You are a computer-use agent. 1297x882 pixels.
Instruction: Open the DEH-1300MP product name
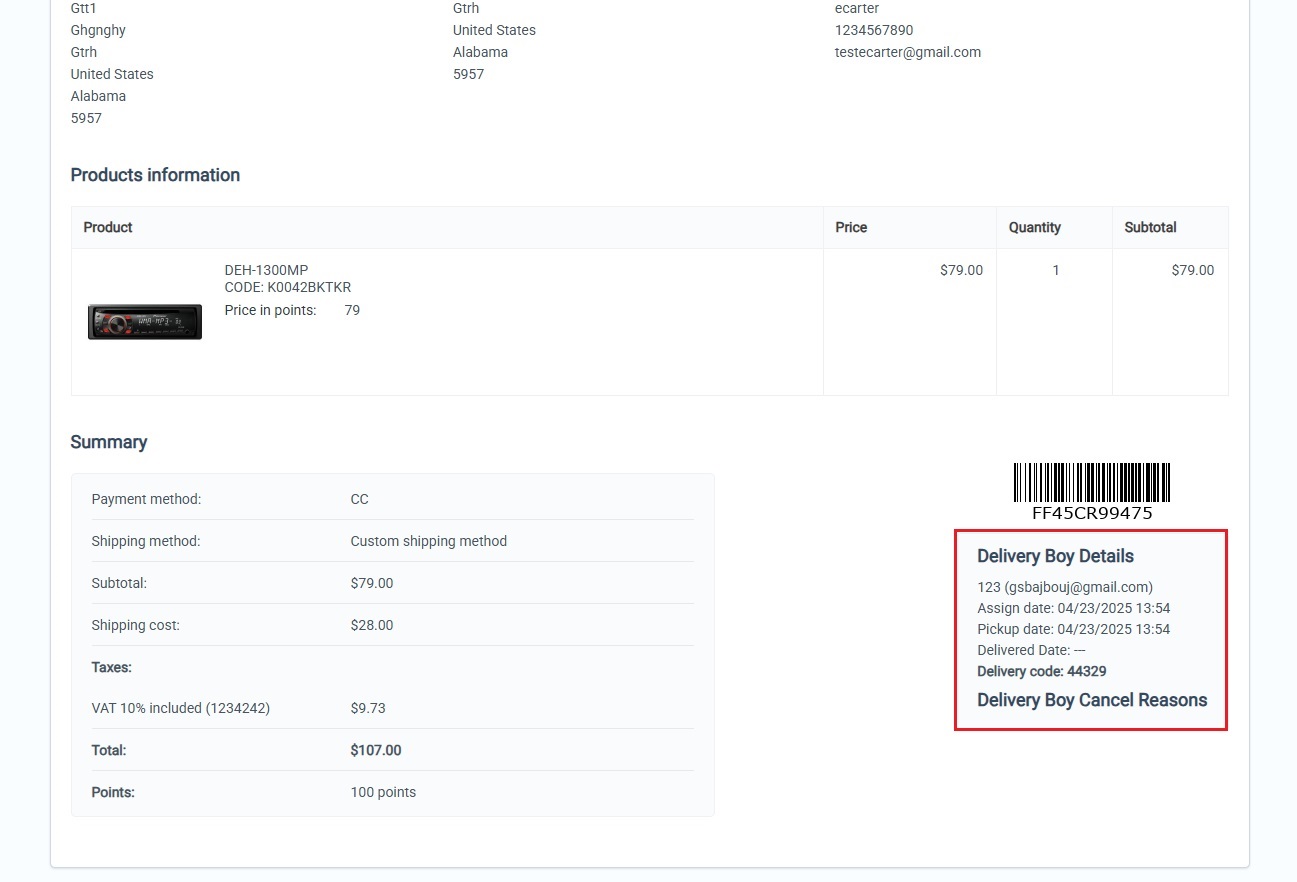[266, 270]
